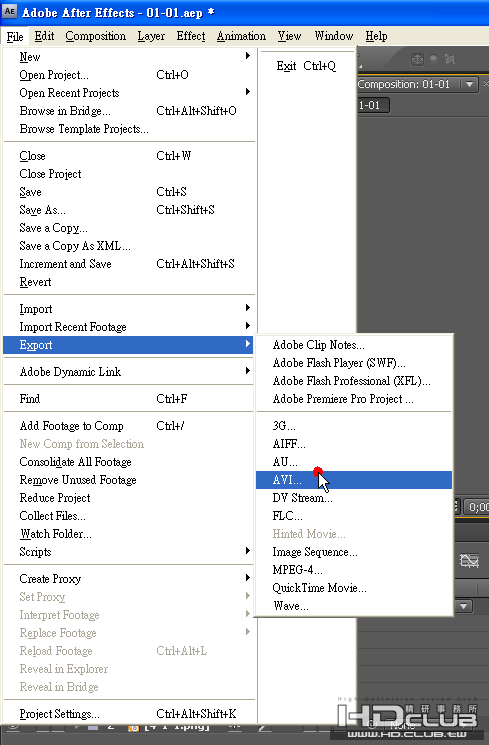
Task: Choose Save a Copy As XML...
Action: 129,246
